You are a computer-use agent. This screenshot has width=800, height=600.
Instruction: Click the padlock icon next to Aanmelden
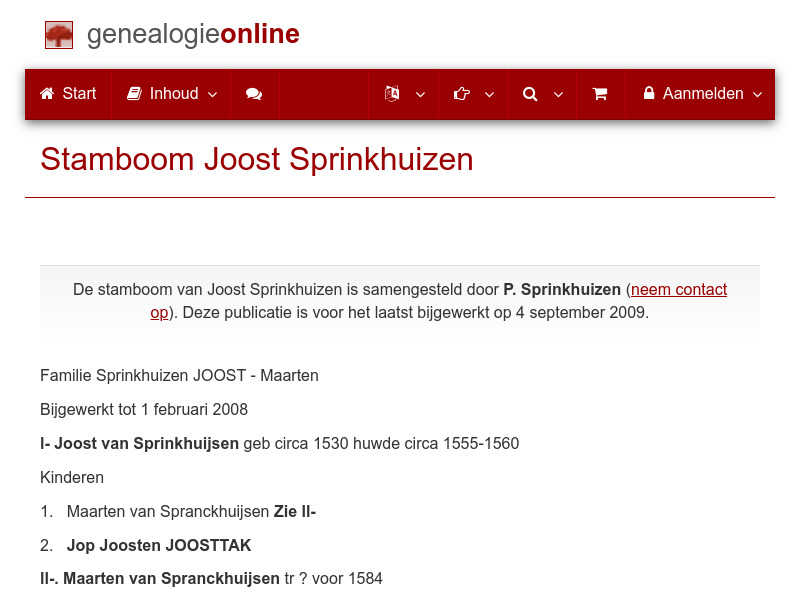650,93
